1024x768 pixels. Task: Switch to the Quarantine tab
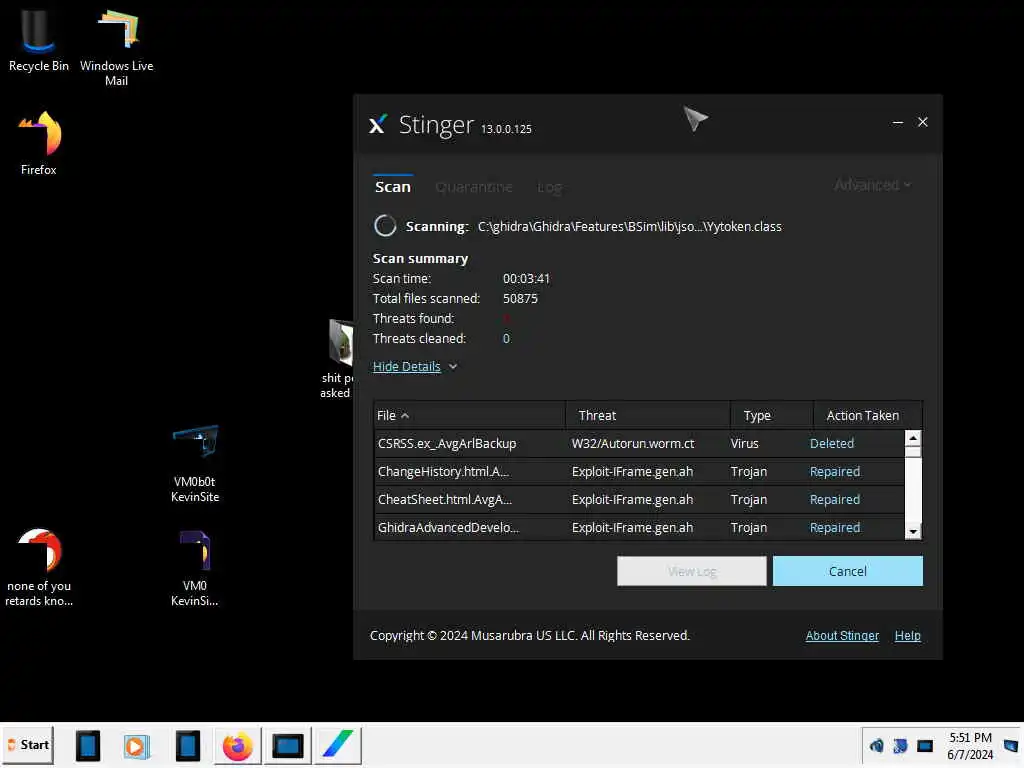[473, 187]
